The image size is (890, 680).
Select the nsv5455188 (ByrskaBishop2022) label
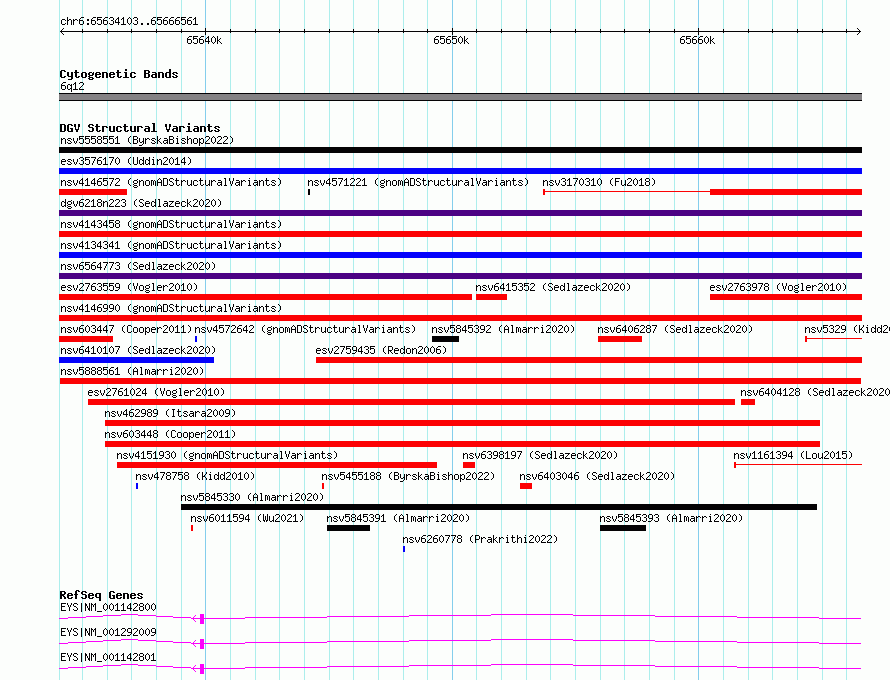tap(408, 476)
